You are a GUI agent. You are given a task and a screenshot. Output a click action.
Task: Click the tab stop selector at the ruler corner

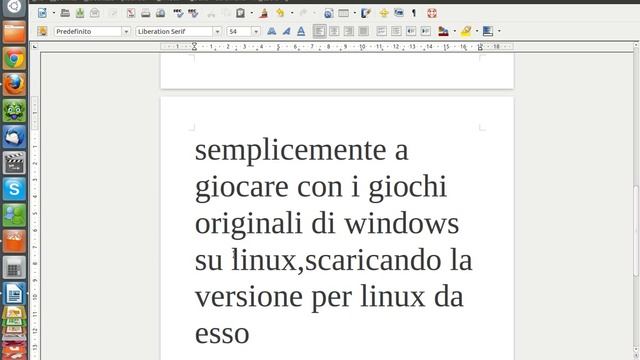[x=35, y=47]
